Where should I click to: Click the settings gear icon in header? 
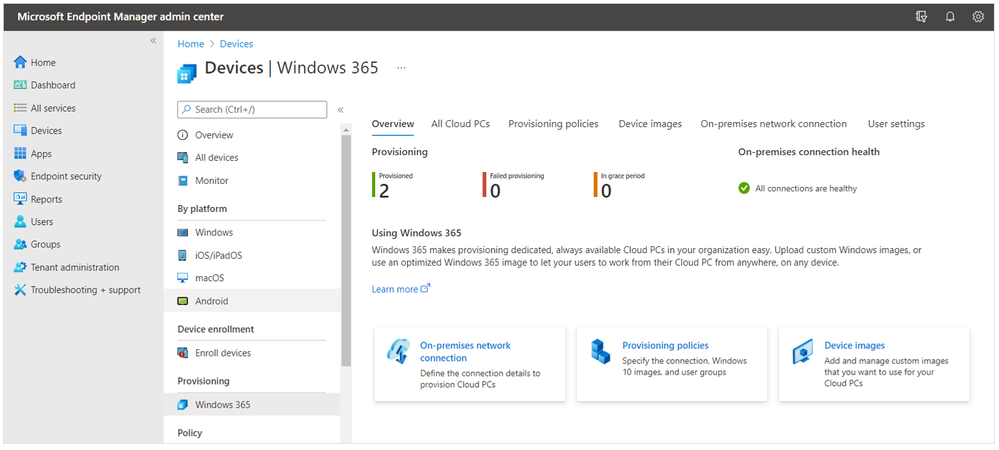pos(978,17)
